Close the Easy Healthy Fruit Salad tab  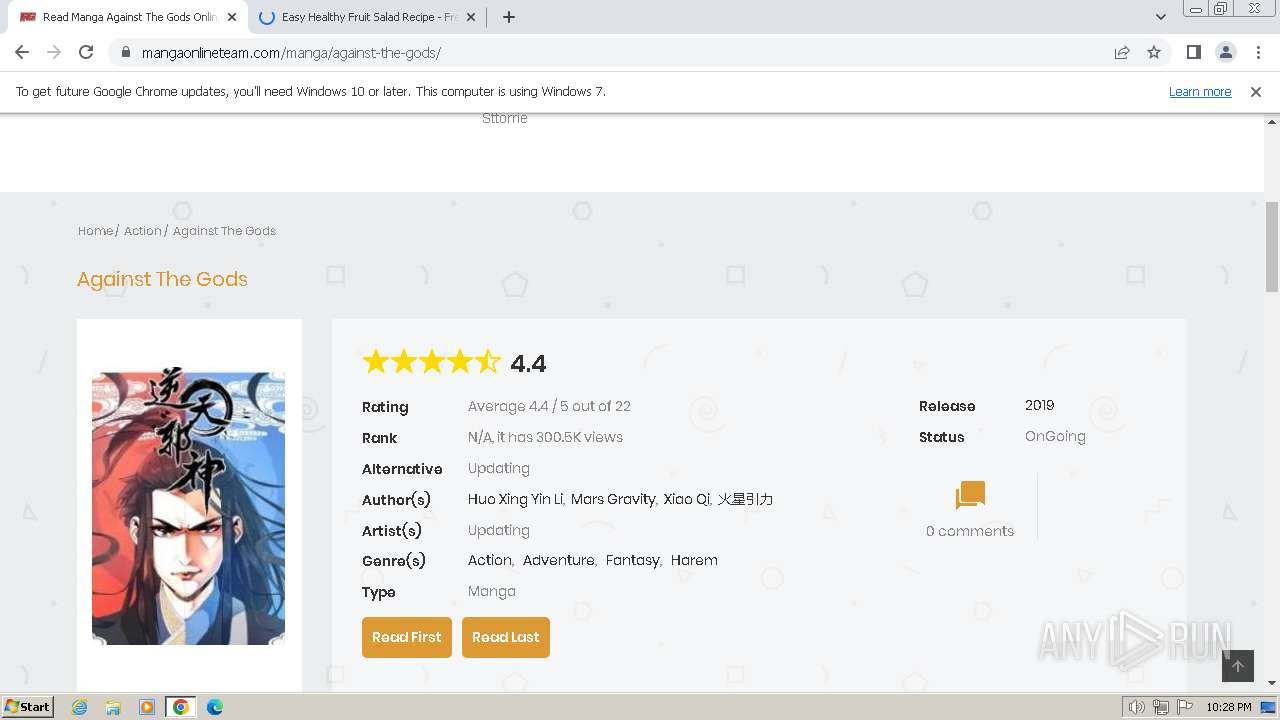[x=472, y=17]
